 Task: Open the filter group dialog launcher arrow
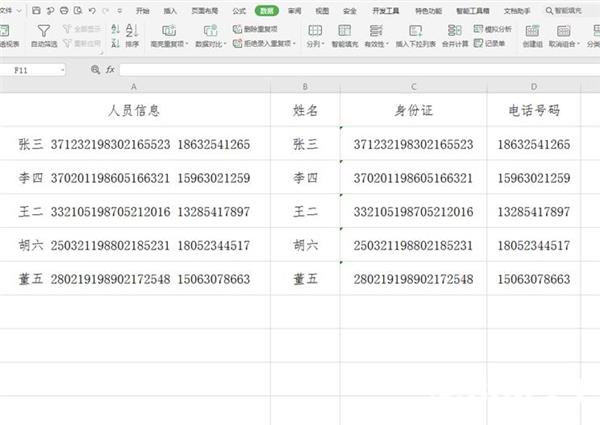[102, 53]
